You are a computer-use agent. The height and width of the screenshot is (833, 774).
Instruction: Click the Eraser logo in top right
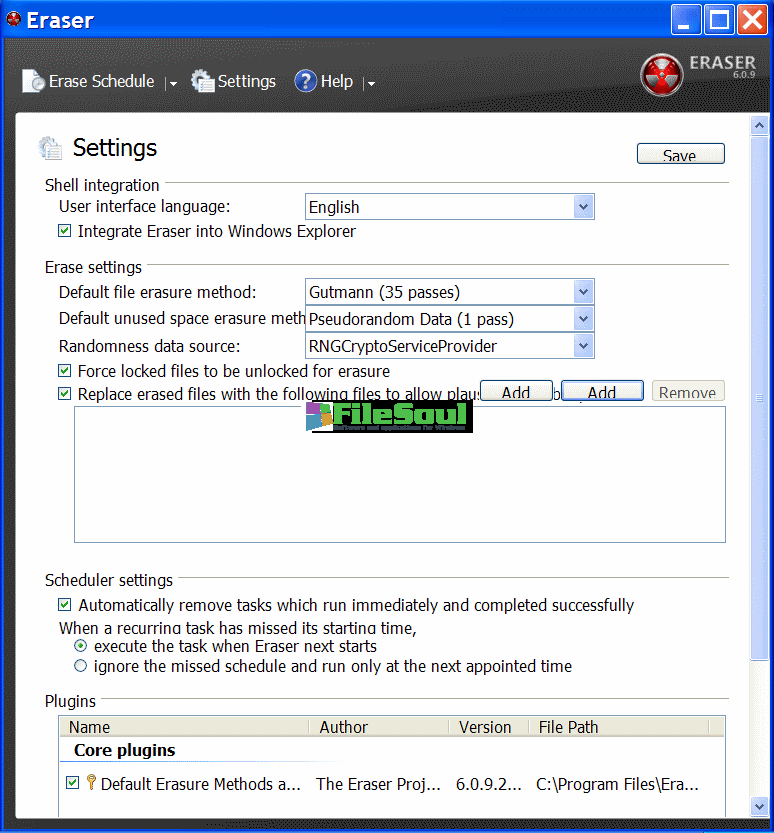[x=661, y=77]
